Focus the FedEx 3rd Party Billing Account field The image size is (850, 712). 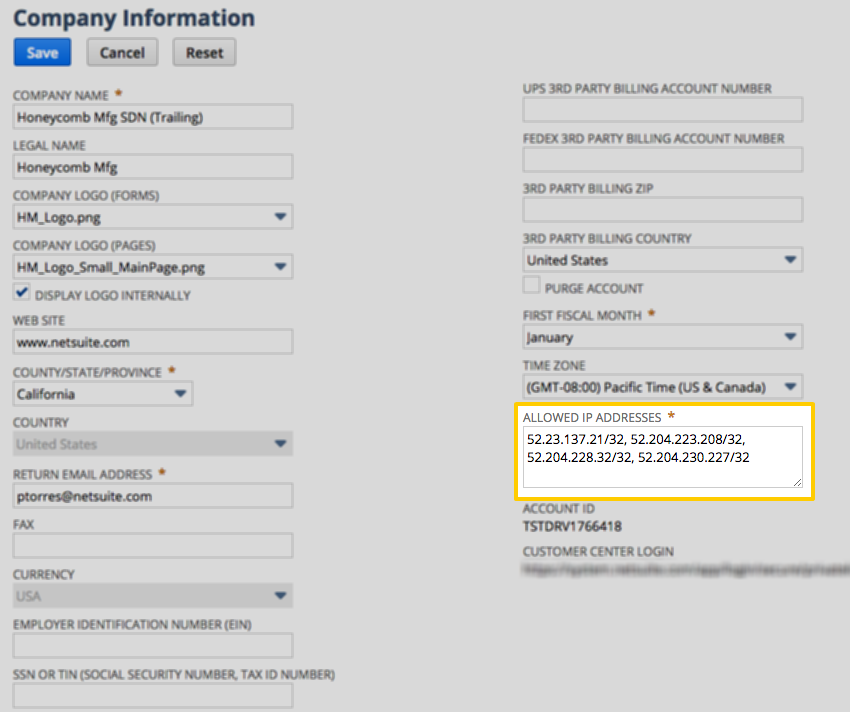[x=663, y=159]
